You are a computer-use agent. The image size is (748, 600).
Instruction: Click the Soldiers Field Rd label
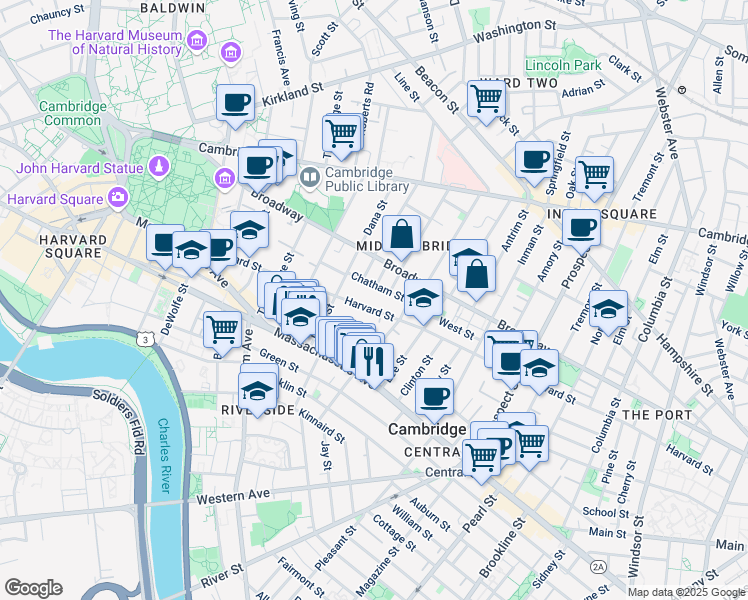(119, 422)
